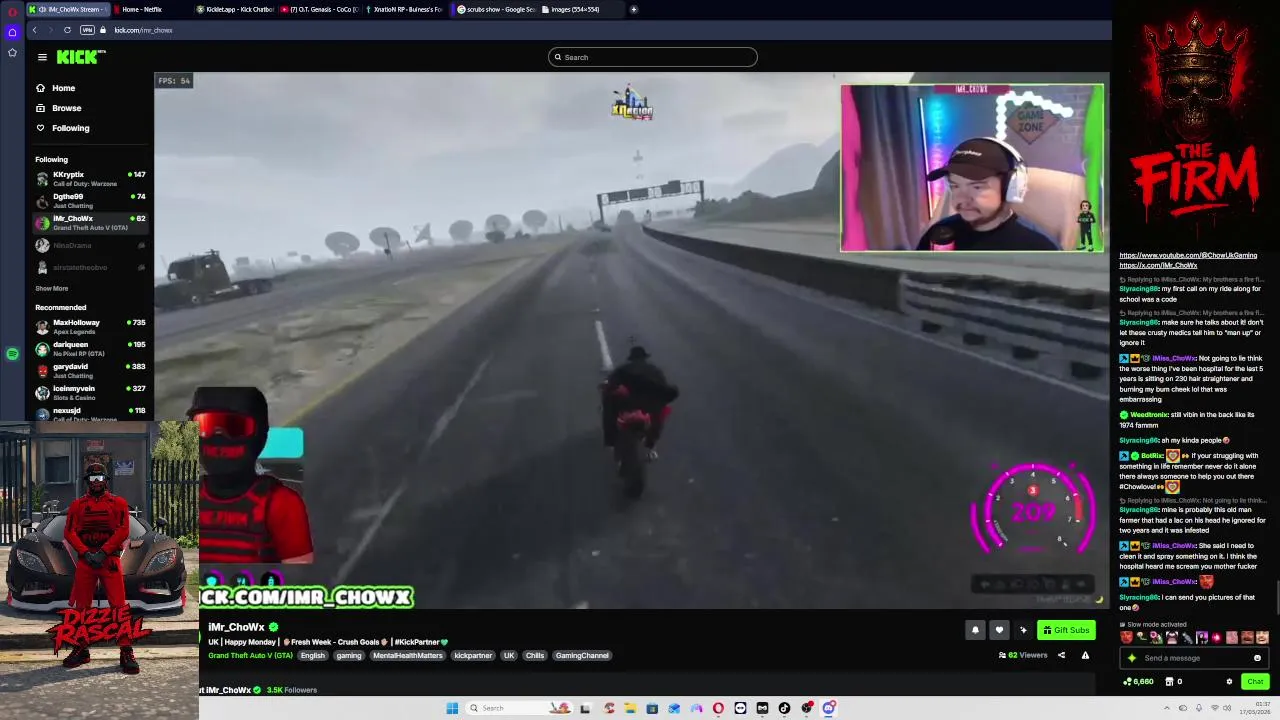Open the channel shop icon
The height and width of the screenshot is (720, 1280).
(1169, 682)
